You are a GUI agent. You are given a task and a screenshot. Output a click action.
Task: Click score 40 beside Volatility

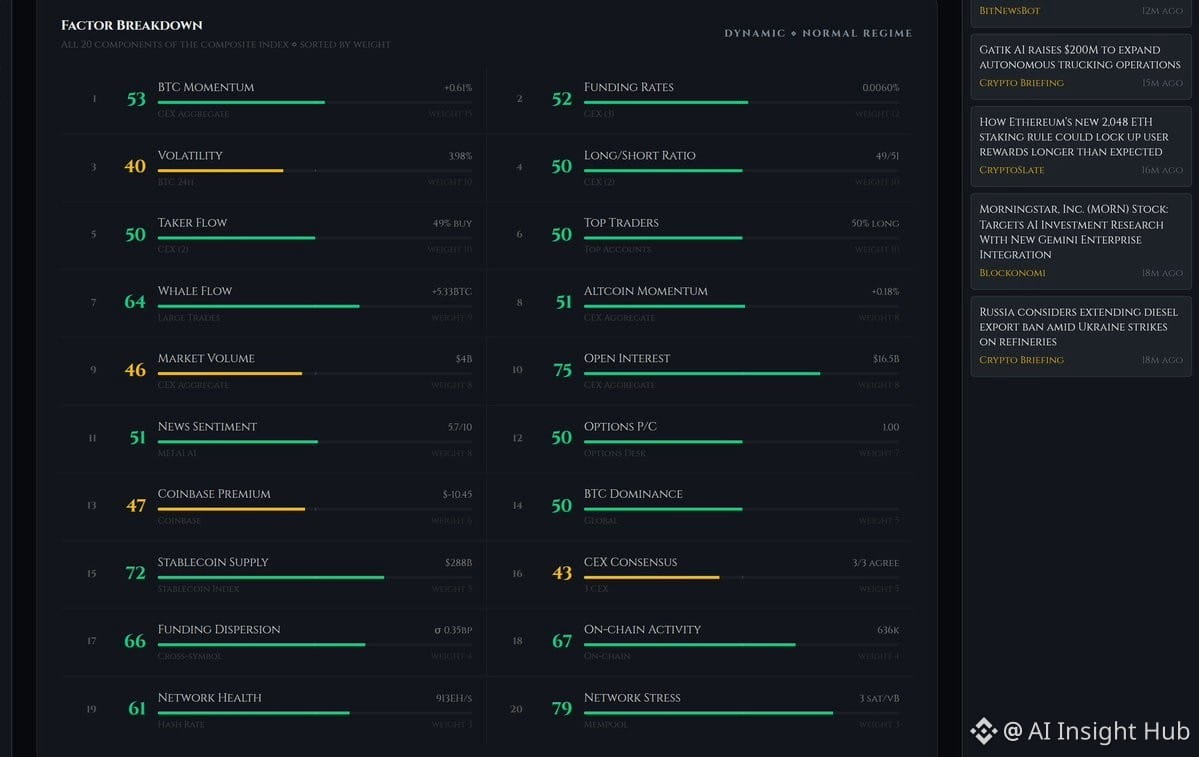click(135, 166)
